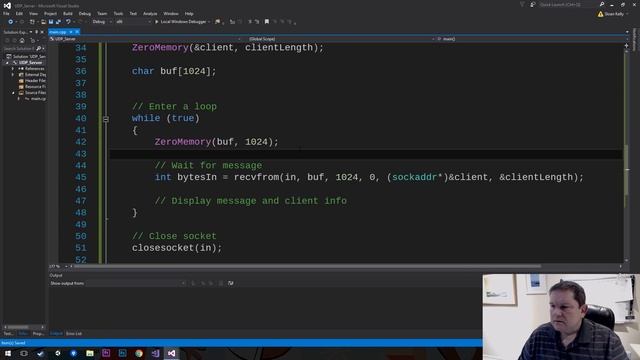Click the Save All toolbar icon
Image resolution: width=640 pixels, height=360 pixels.
coord(58,22)
